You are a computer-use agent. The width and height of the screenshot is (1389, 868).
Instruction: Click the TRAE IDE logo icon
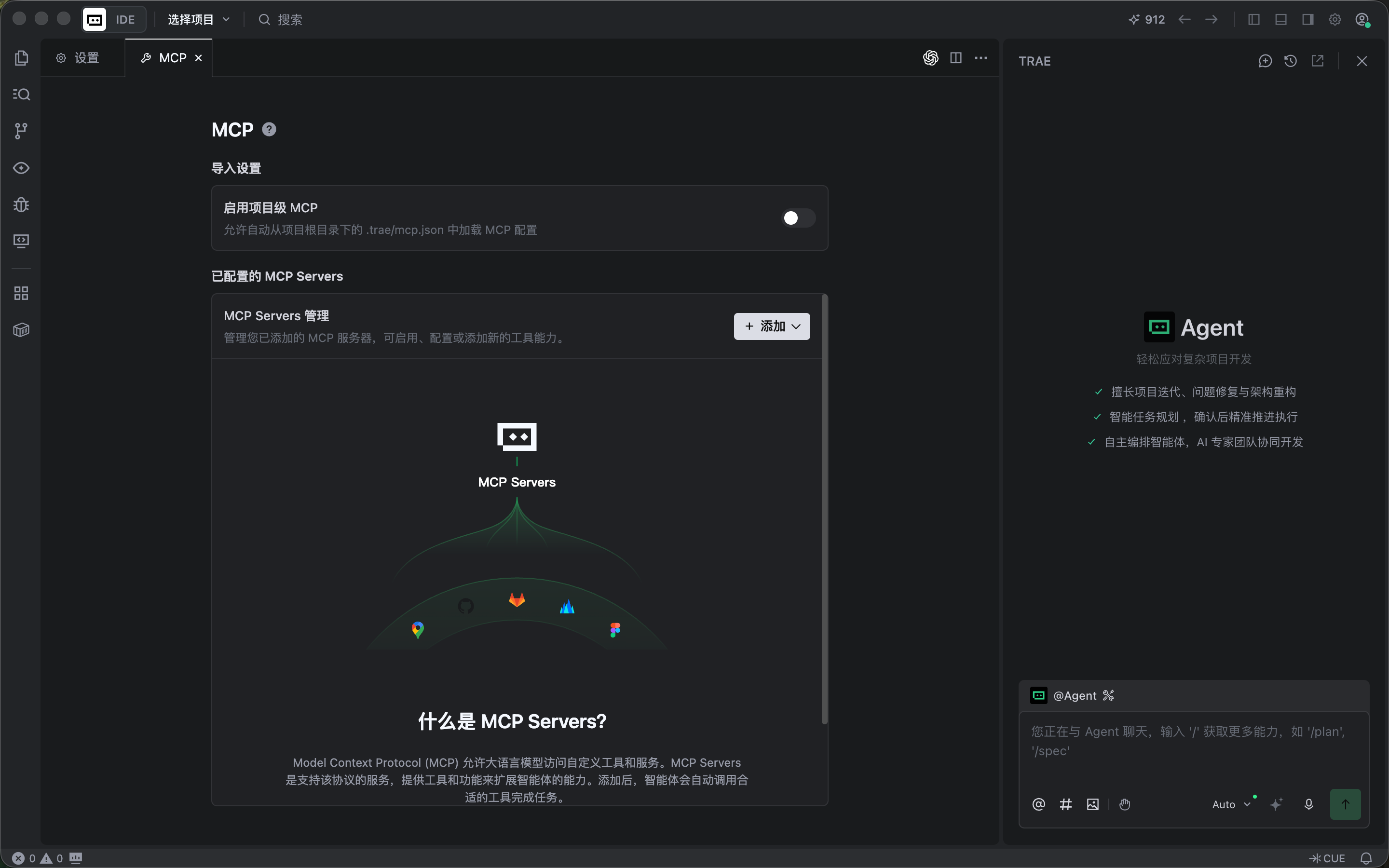pos(95,19)
